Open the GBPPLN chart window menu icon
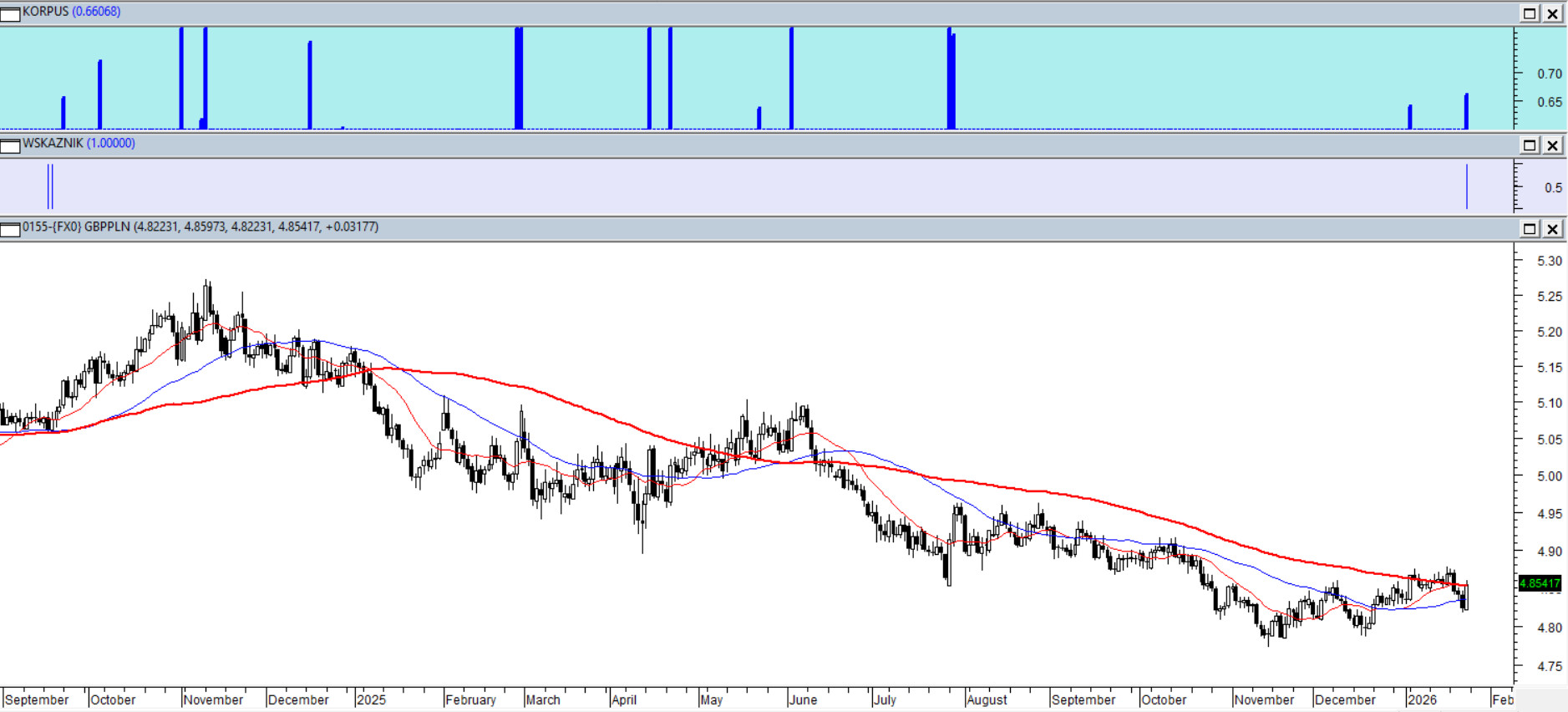Viewport: 1568px width, 712px height. click(10, 229)
